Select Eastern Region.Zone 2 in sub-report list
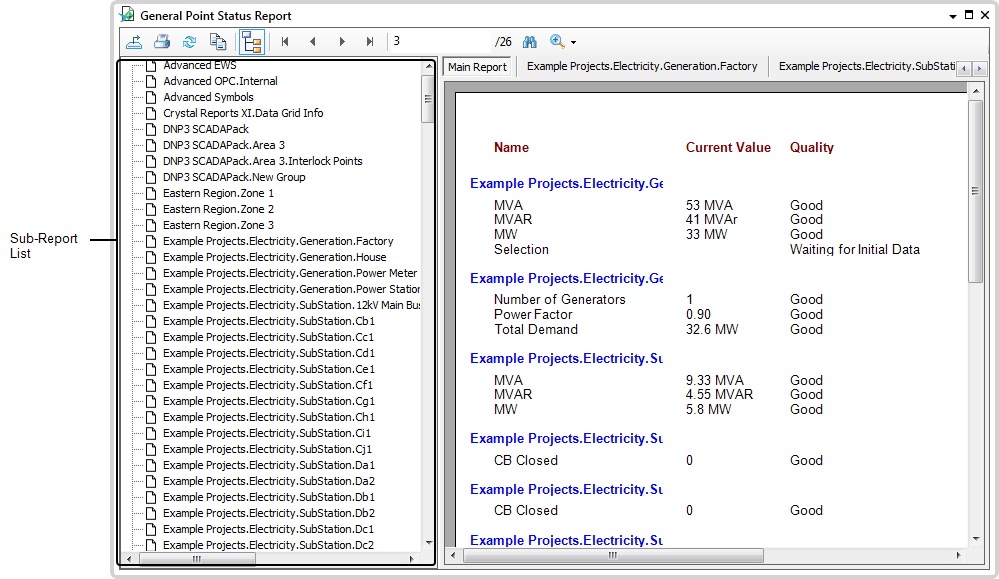The height and width of the screenshot is (579, 999). coord(218,209)
